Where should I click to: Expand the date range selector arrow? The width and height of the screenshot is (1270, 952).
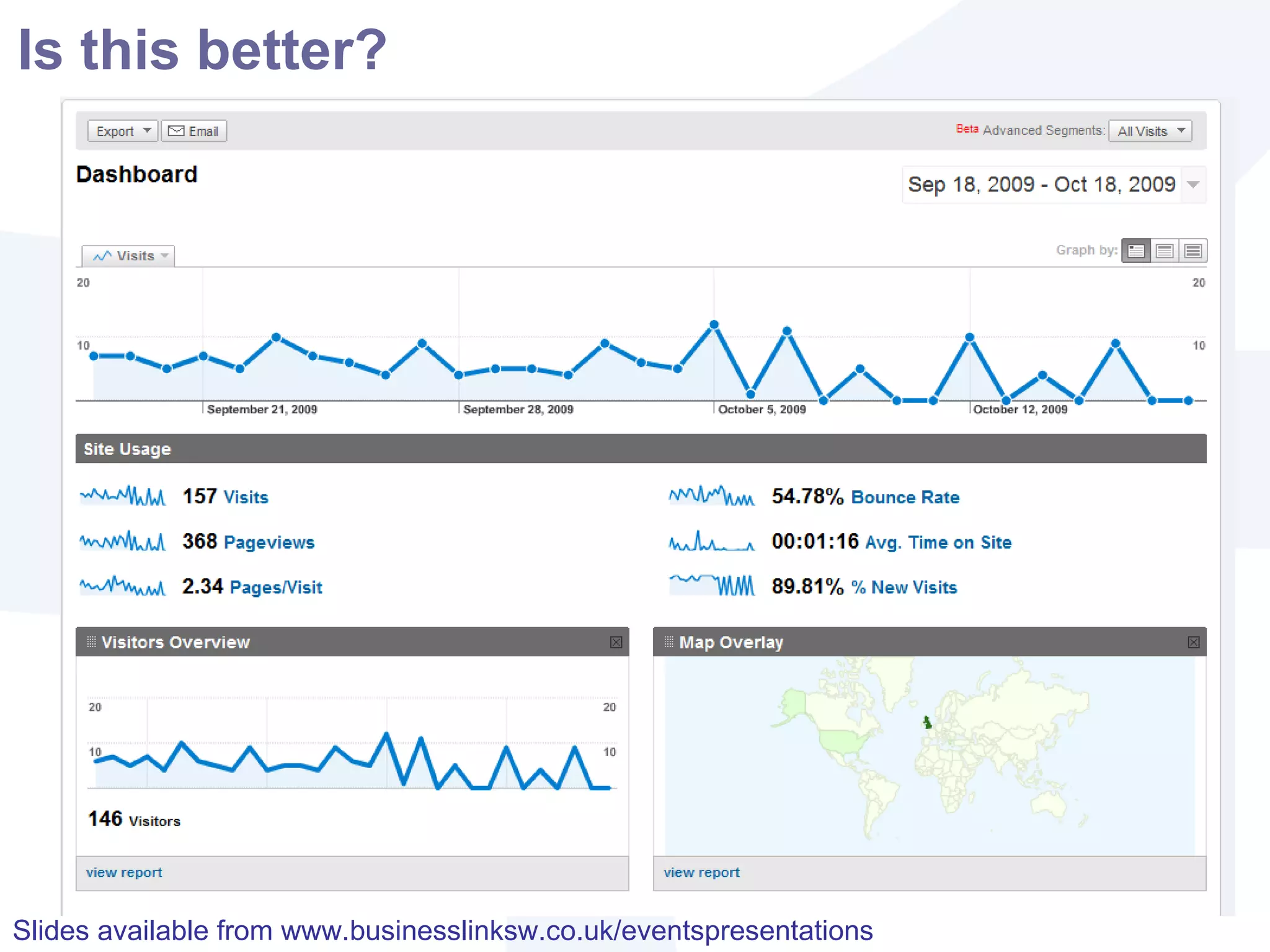coord(1193,185)
